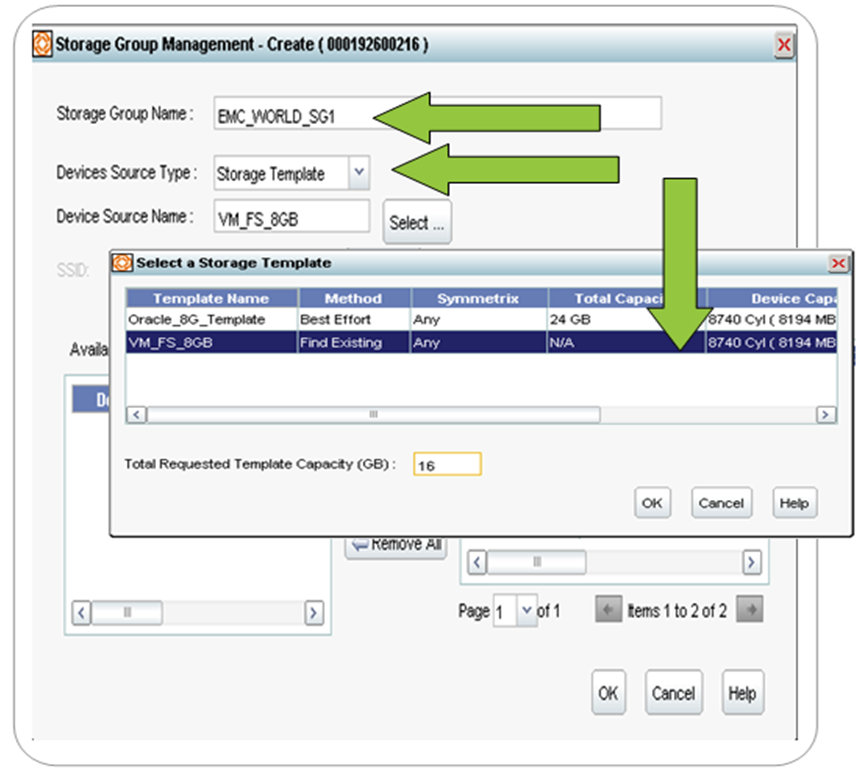Sort by Symmetrix column header

478,298
